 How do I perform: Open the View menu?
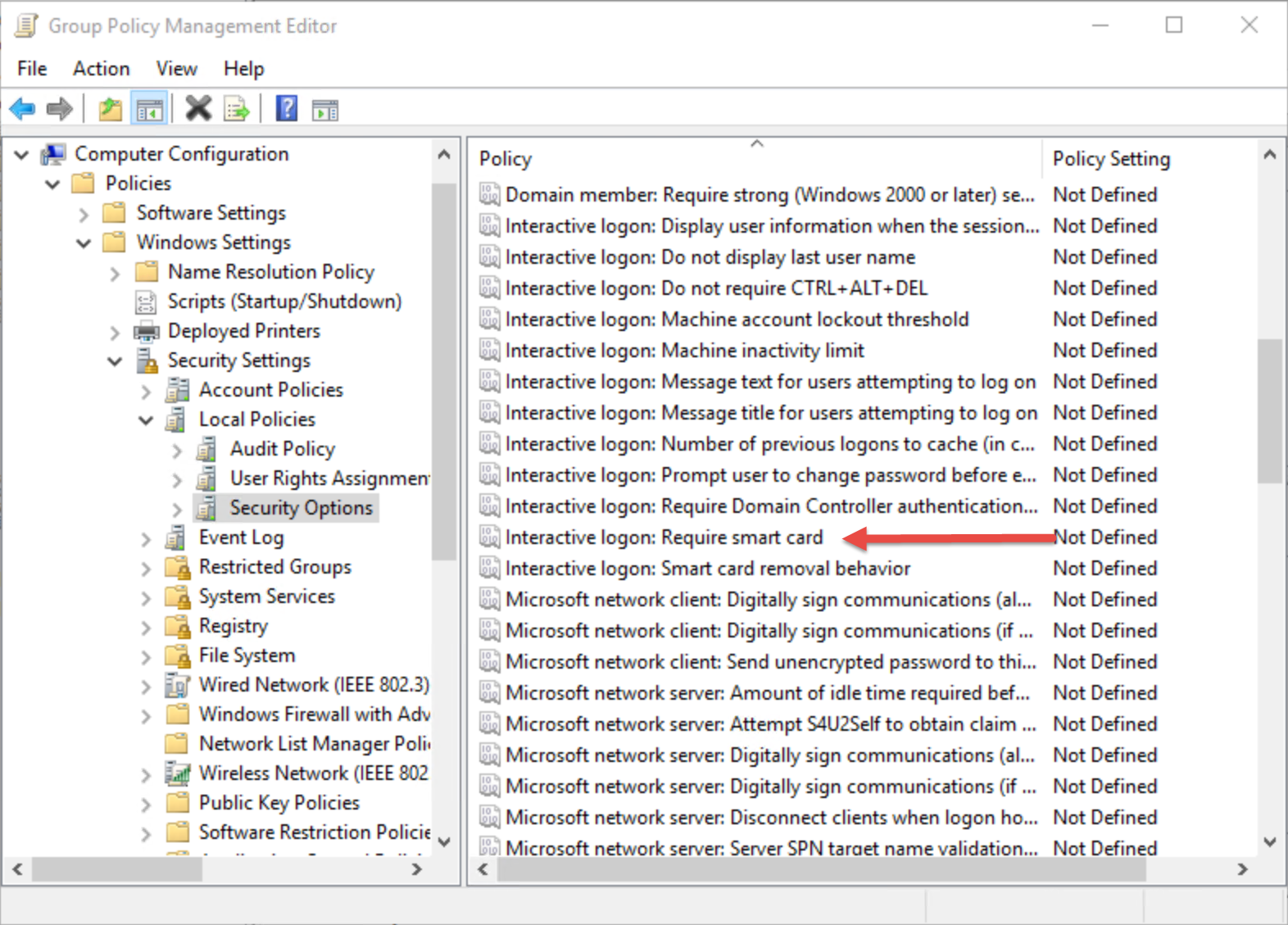pyautogui.click(x=176, y=69)
